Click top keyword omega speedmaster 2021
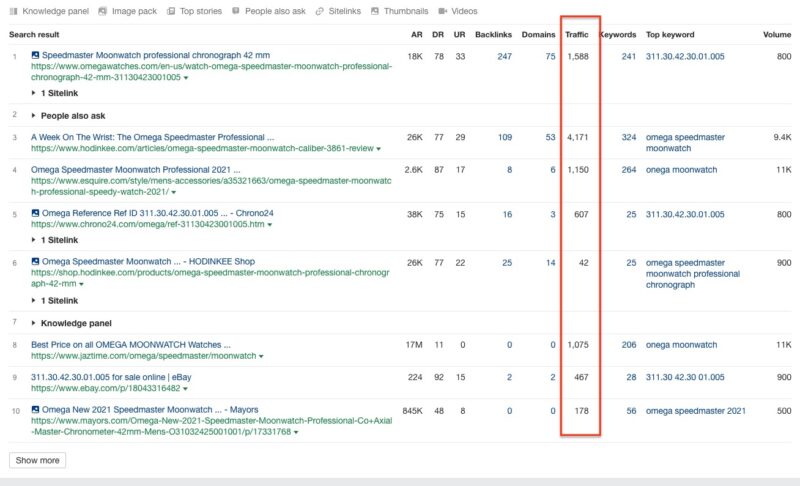Screen dimensions: 800x486 (x=696, y=411)
